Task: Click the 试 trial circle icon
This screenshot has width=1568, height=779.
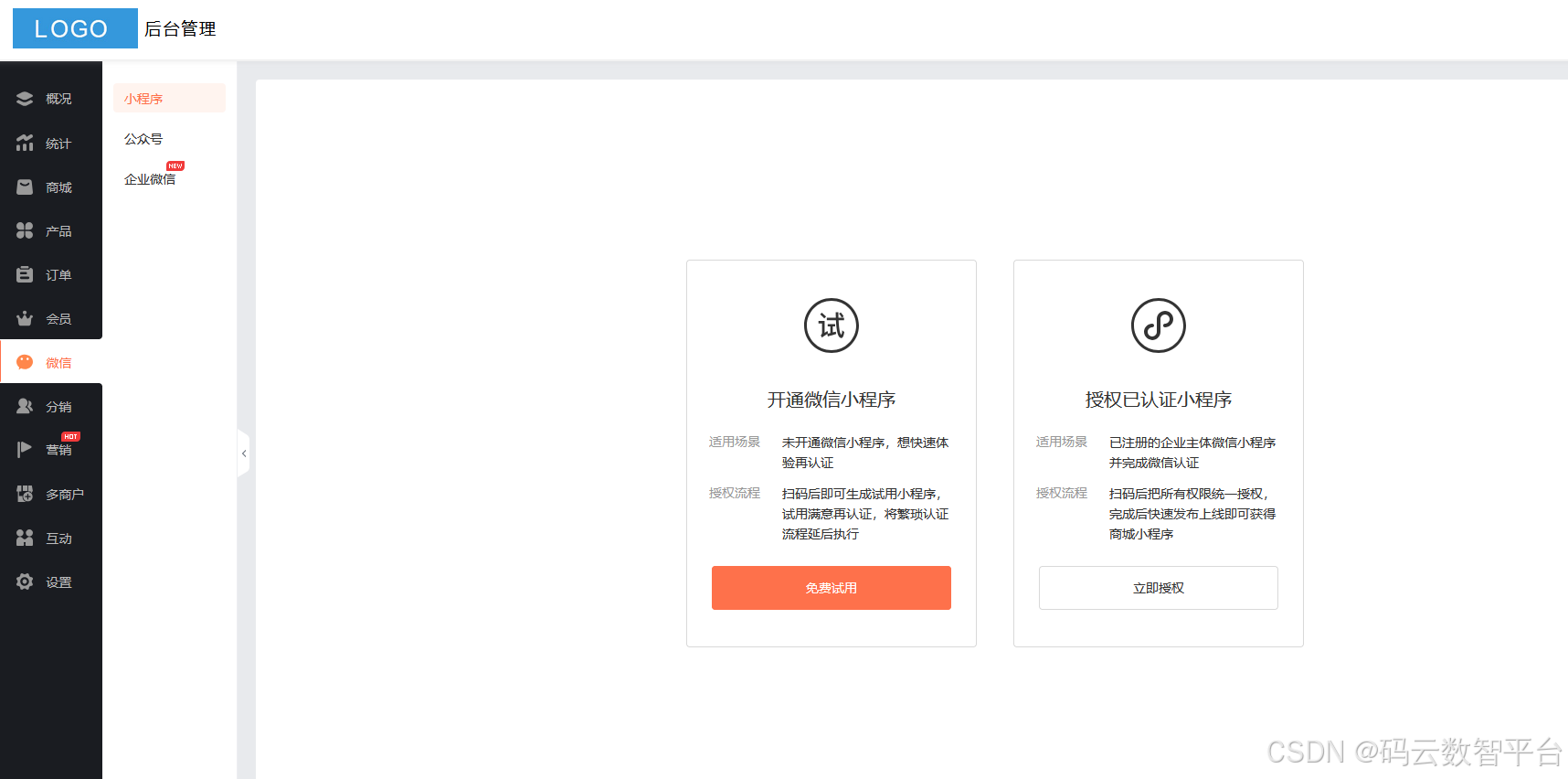Action: (832, 325)
